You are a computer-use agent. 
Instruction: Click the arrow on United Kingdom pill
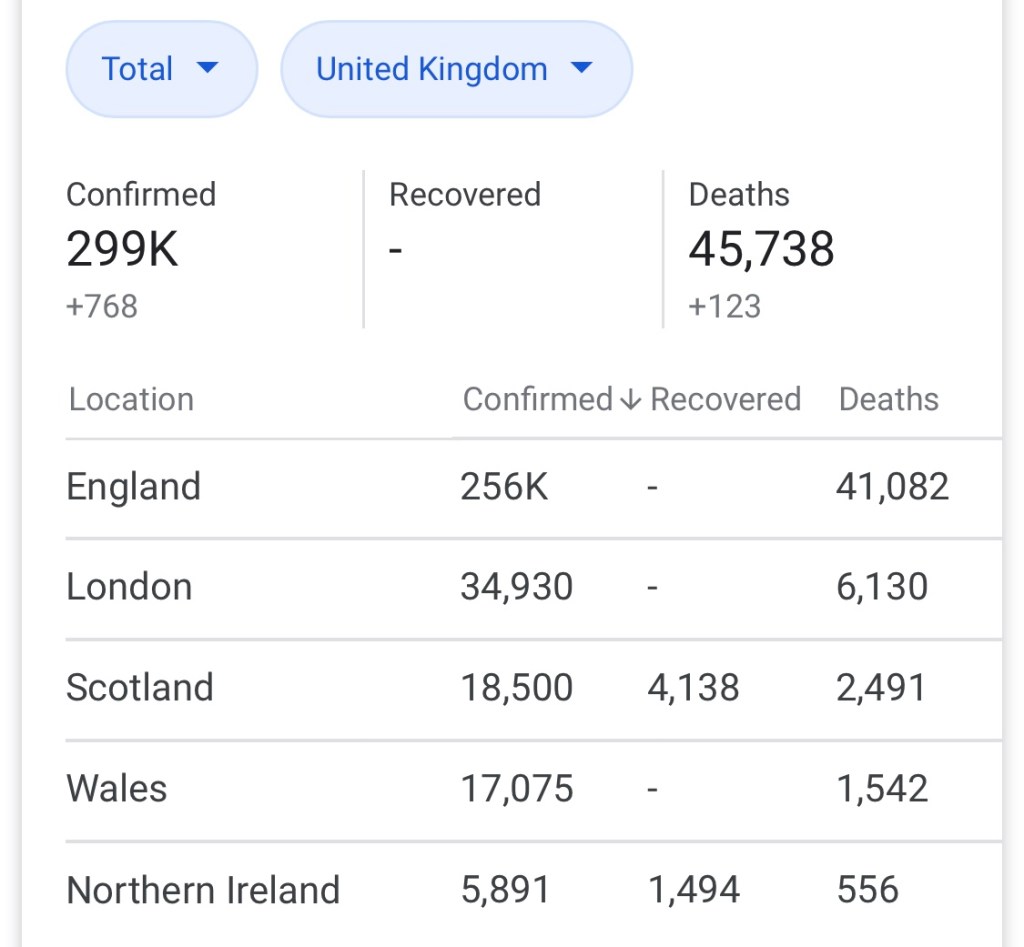pos(581,68)
